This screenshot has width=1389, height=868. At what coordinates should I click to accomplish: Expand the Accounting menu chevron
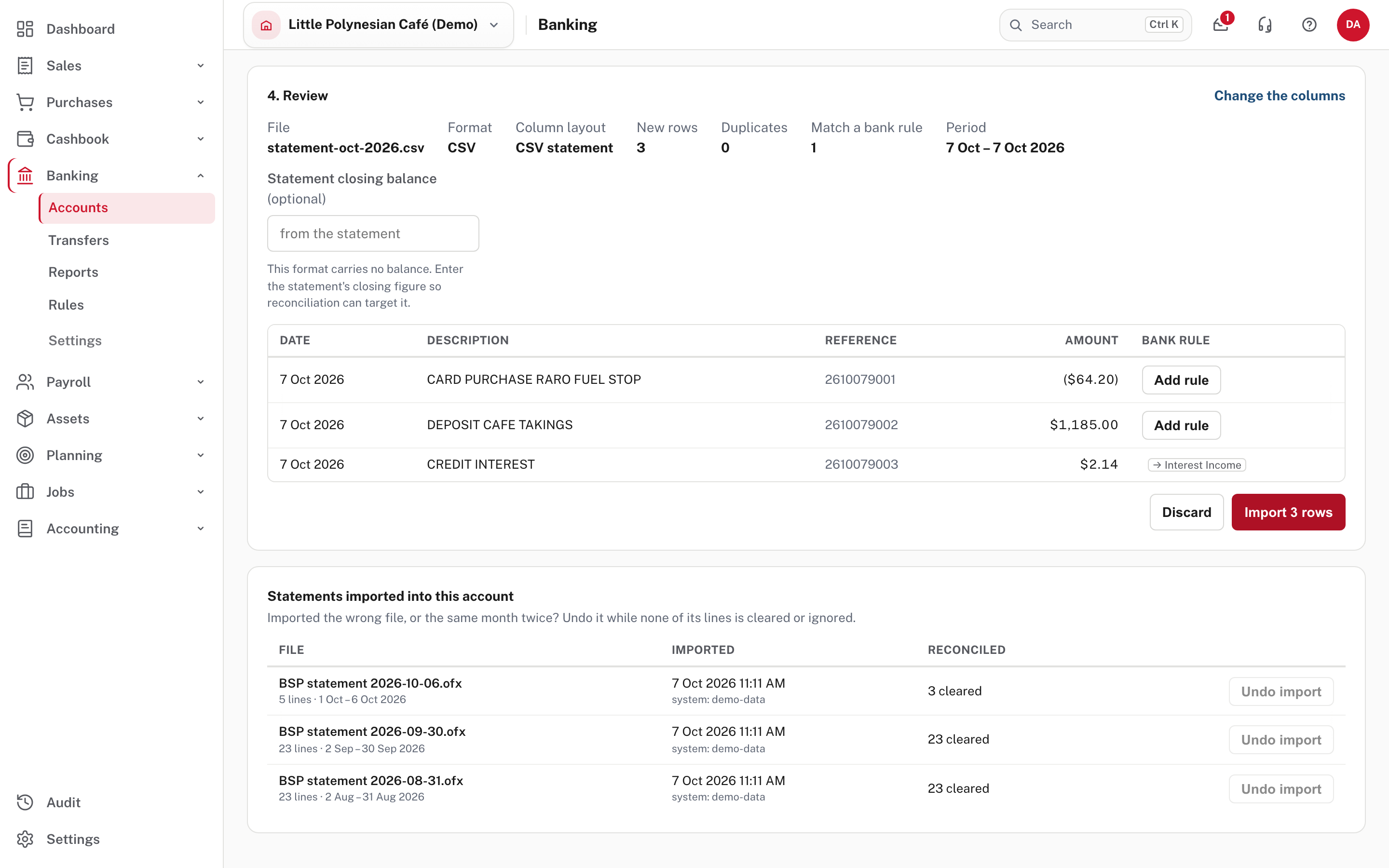click(x=200, y=529)
